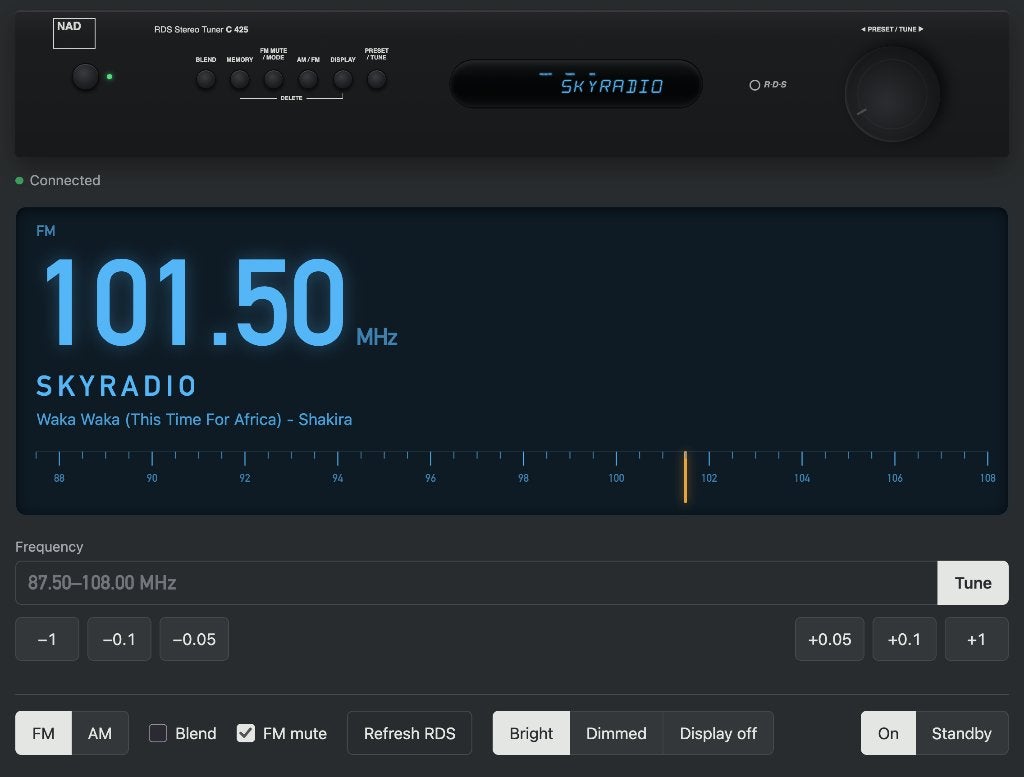This screenshot has width=1024, height=777.
Task: Click the faceplate display showing SKYRADIO
Action: click(576, 84)
